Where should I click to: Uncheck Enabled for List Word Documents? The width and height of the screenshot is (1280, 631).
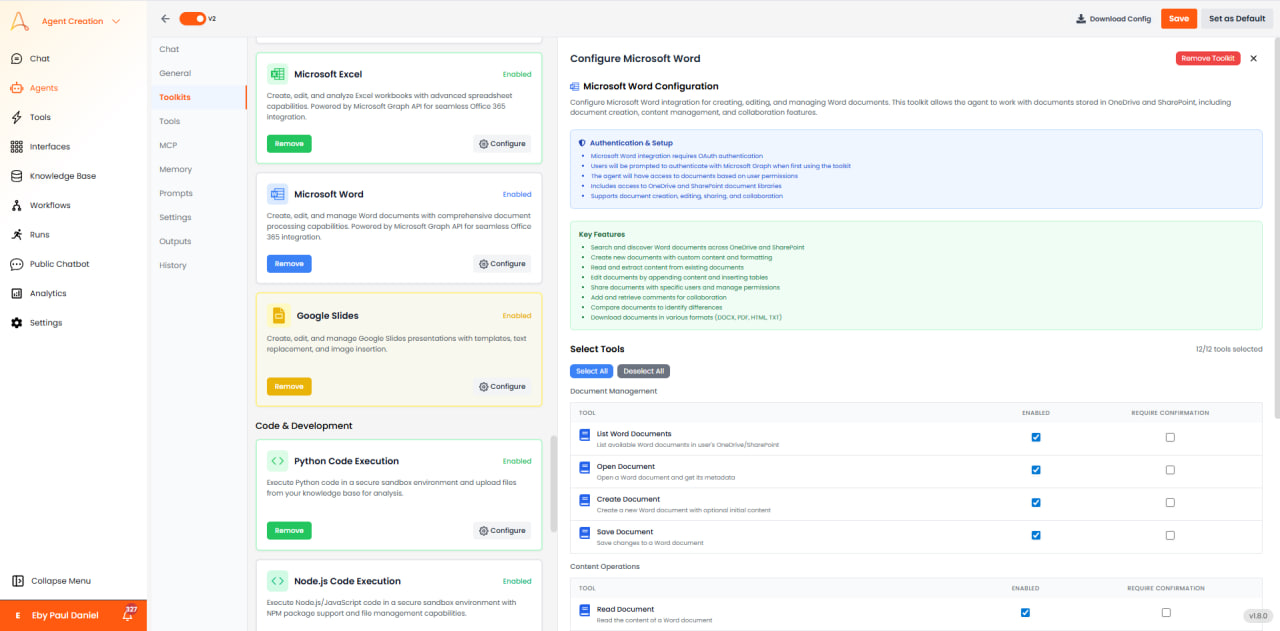pyautogui.click(x=1036, y=437)
